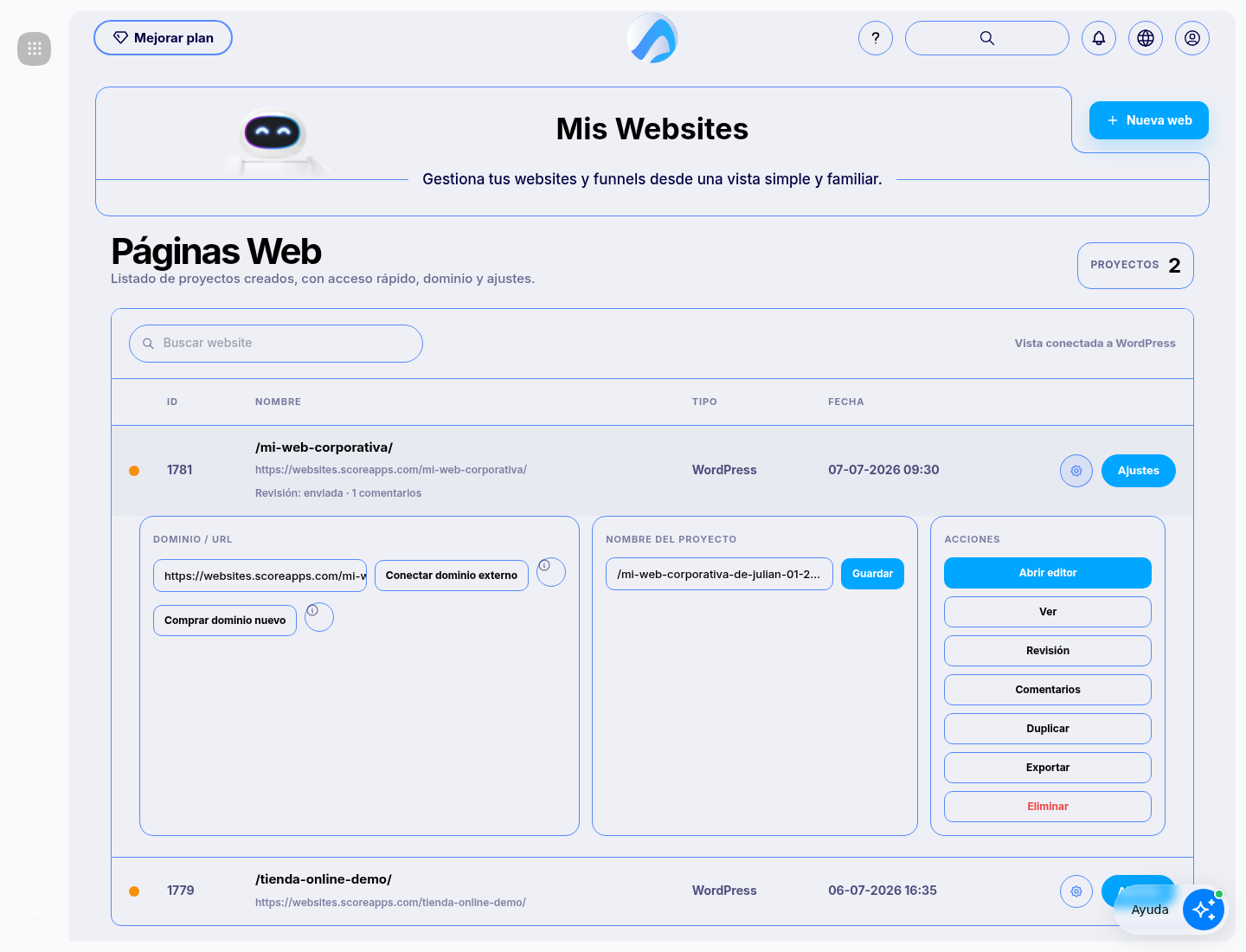Click Abrir editor action
This screenshot has height=952, width=1246.
pos(1048,573)
